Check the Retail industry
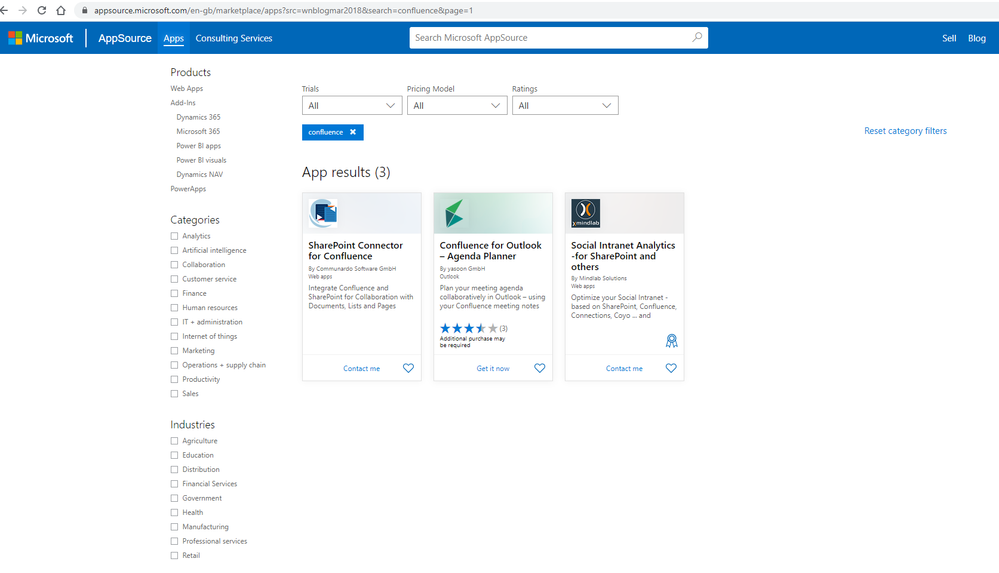The image size is (999, 573). (x=174, y=556)
